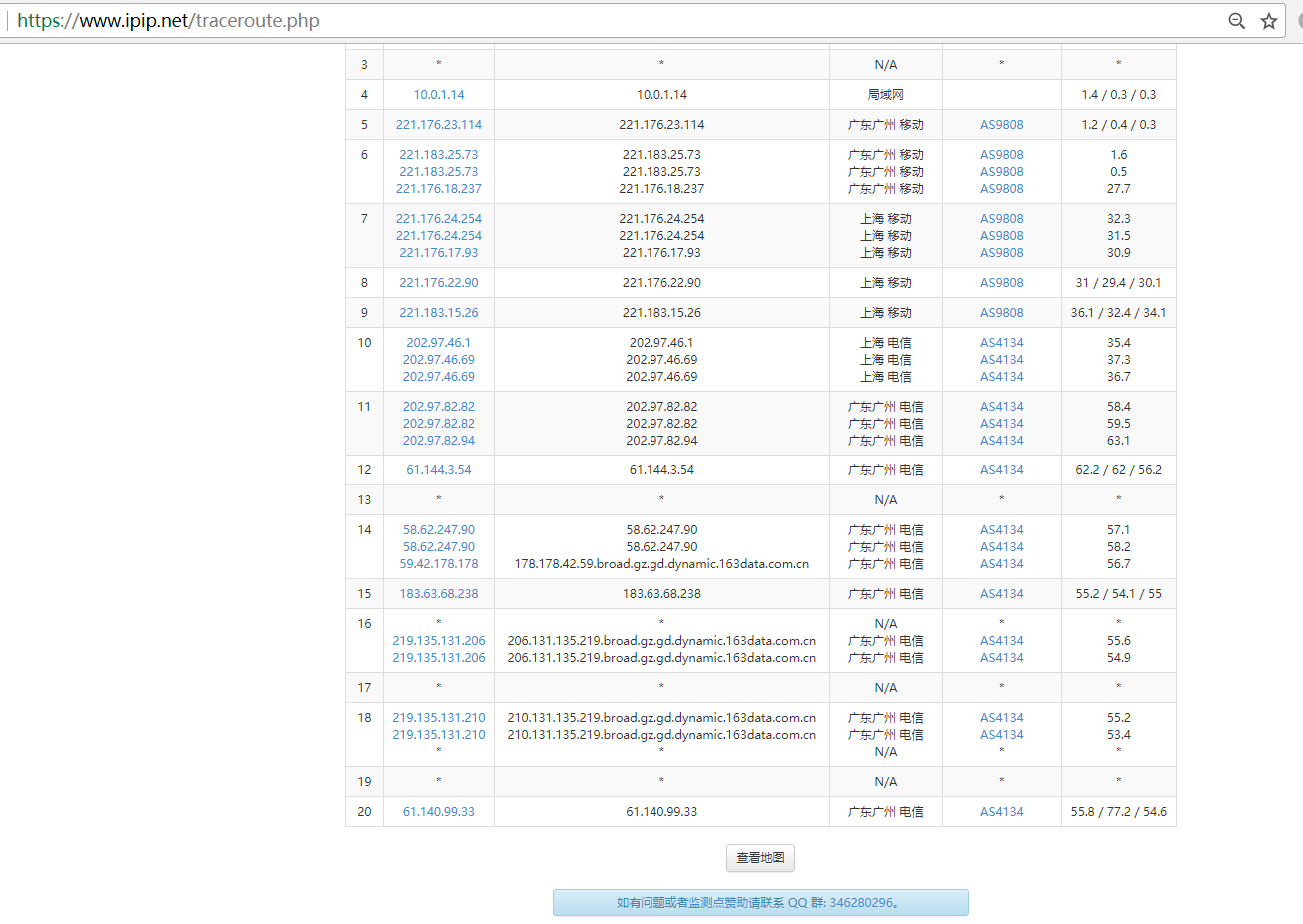Select the latency value 1.2 / 0.4 / 0.3
Image resolution: width=1303 pixels, height=924 pixels.
[x=1119, y=125]
